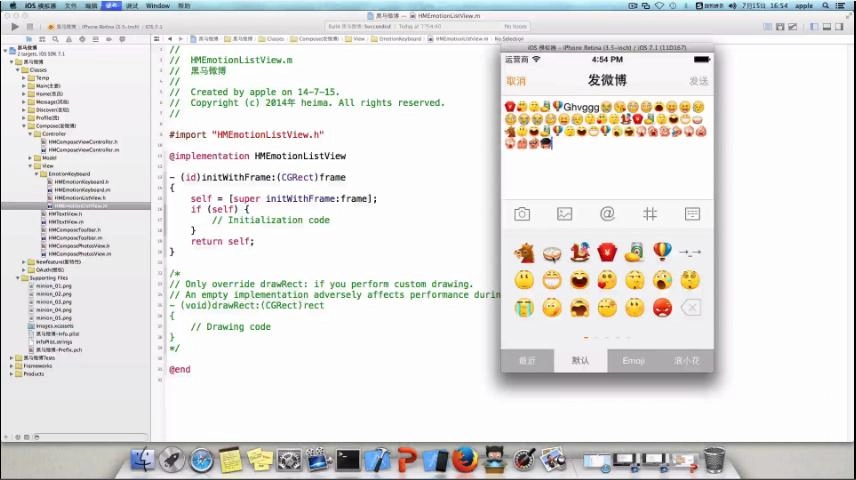Stop the running app in Xcode toolbar

pos(30,26)
